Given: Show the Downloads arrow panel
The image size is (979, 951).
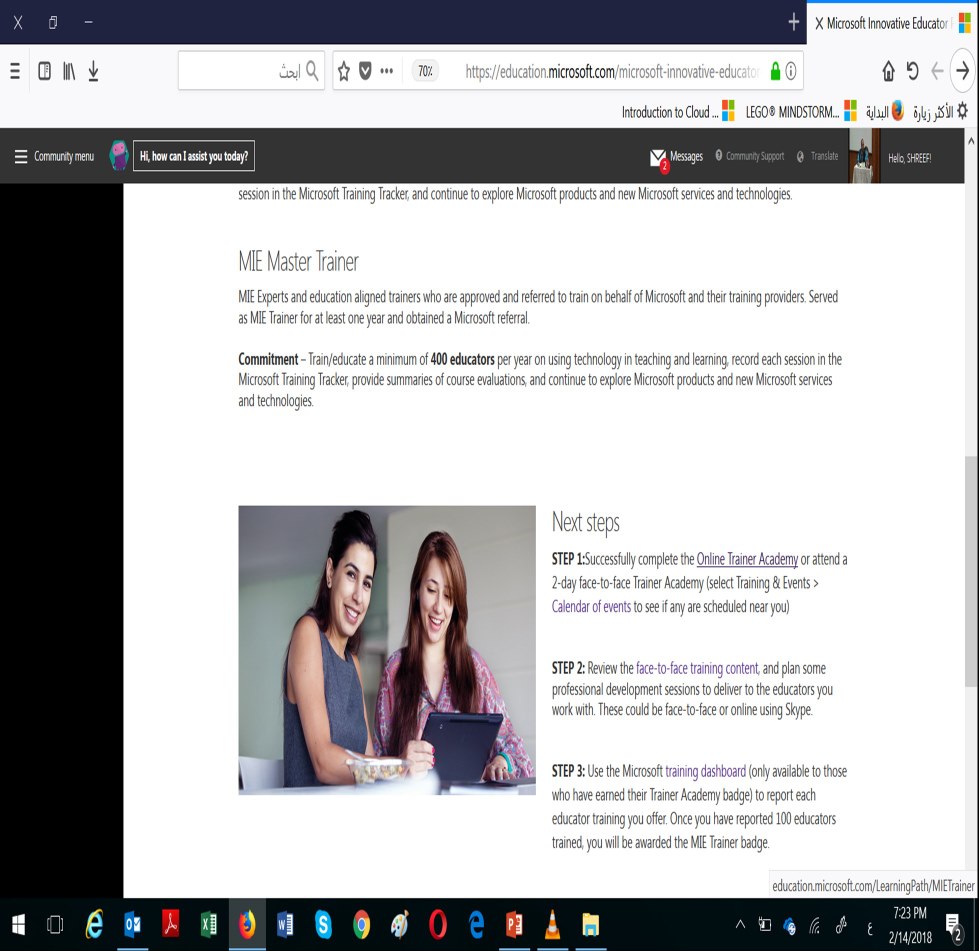Looking at the screenshot, I should pyautogui.click(x=93, y=71).
